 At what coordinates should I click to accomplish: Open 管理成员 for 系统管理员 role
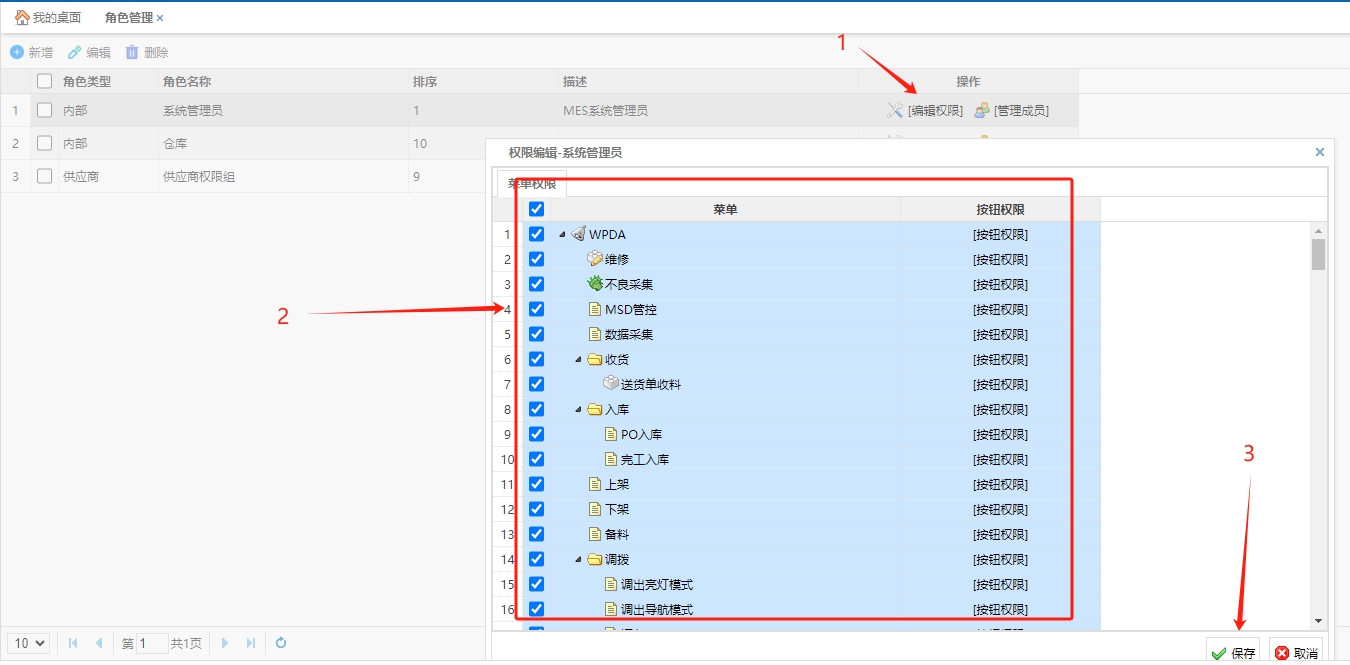(1012, 111)
